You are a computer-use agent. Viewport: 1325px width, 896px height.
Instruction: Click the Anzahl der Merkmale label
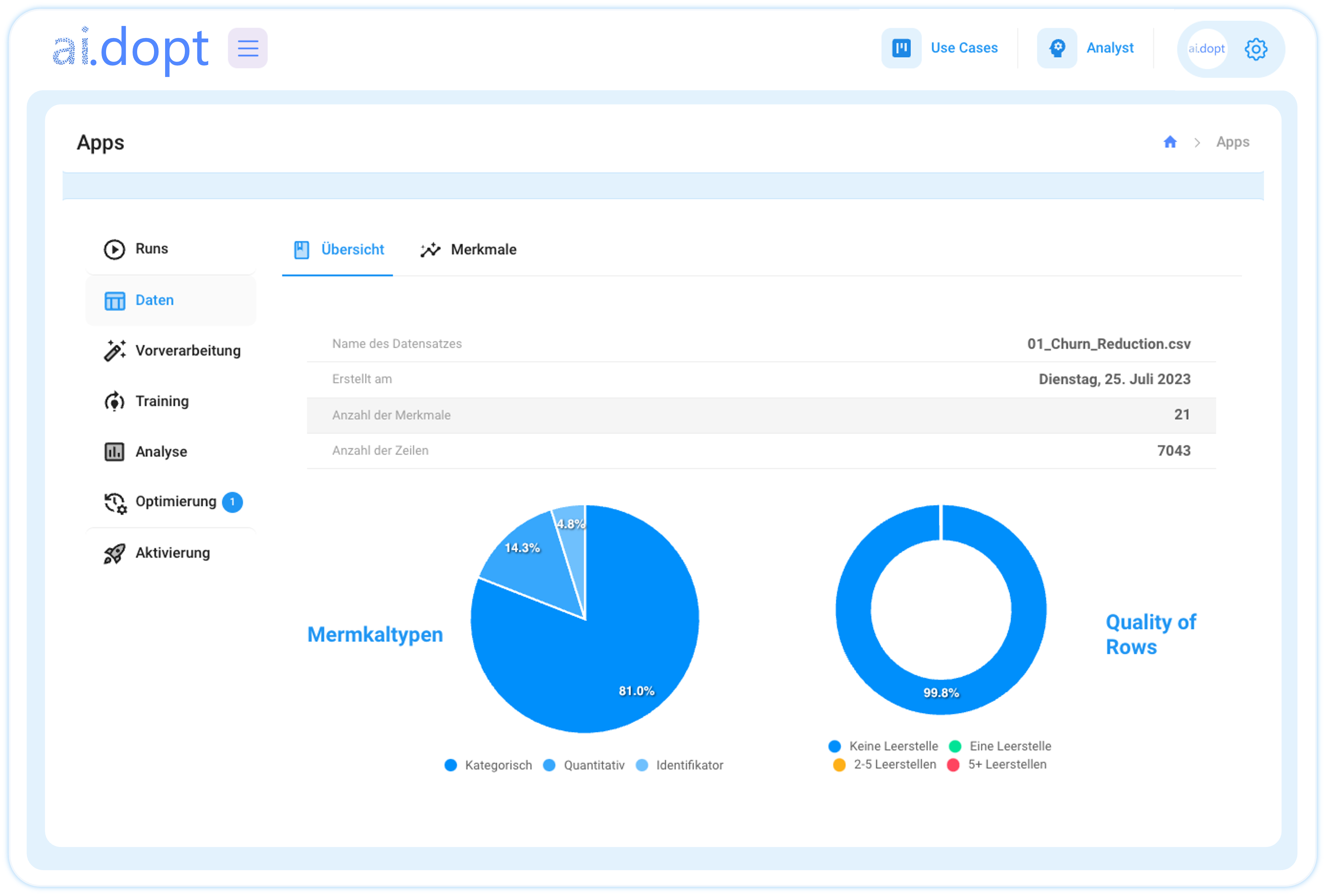(391, 415)
